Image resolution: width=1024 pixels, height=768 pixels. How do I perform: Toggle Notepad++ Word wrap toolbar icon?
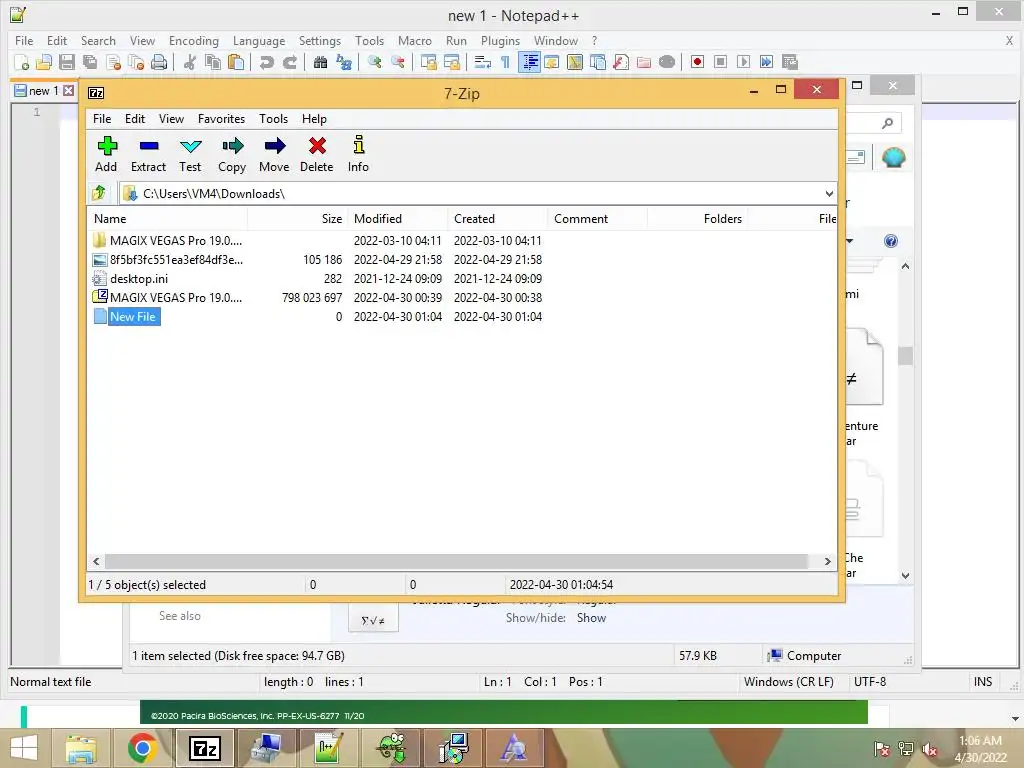click(483, 62)
